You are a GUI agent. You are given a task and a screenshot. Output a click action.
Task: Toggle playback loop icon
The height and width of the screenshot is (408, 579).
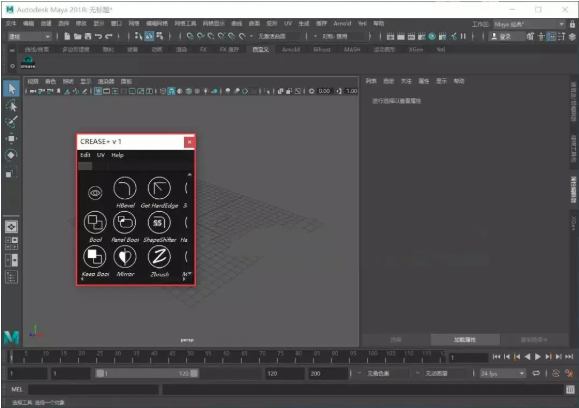[x=536, y=373]
